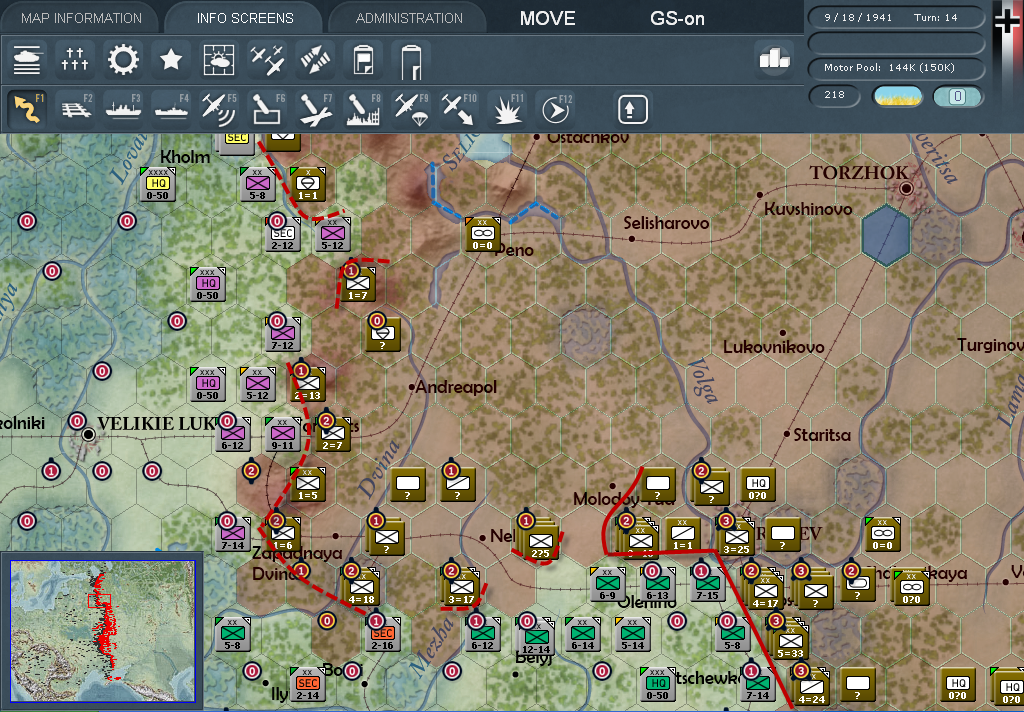Enable F7 bomb airfield mode
The width and height of the screenshot is (1024, 712).
[315, 108]
